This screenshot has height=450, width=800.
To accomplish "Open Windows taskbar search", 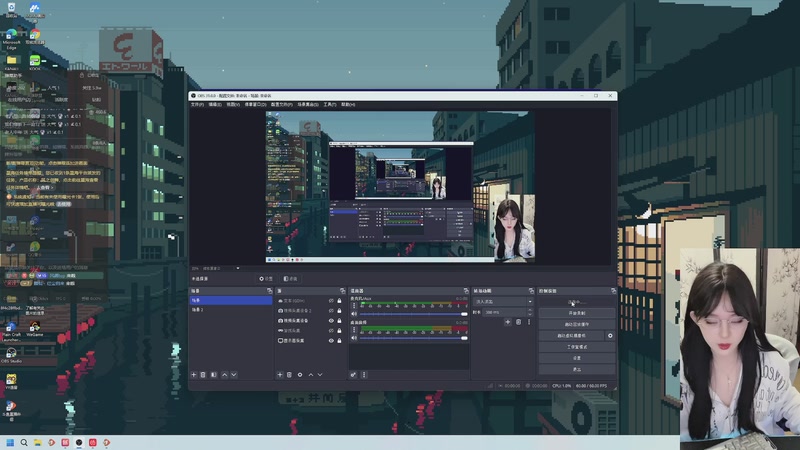I will [23, 442].
